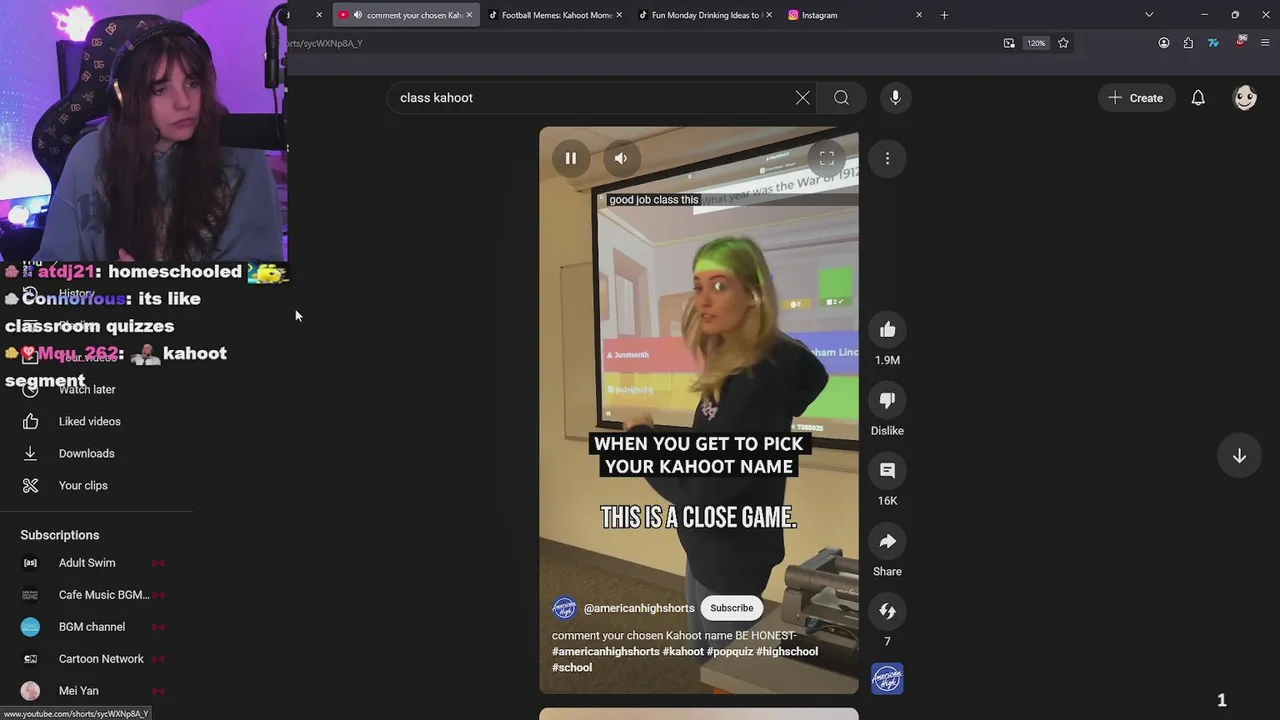The width and height of the screenshot is (1280, 720).
Task: Open Cafe Music BGM subscription
Action: (x=96, y=595)
